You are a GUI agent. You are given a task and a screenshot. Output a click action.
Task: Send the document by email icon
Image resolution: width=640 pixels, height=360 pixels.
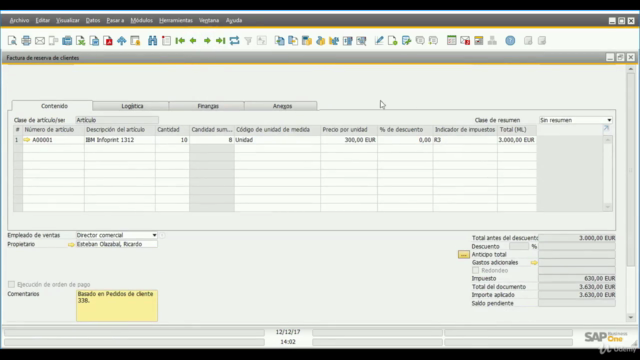(40, 40)
